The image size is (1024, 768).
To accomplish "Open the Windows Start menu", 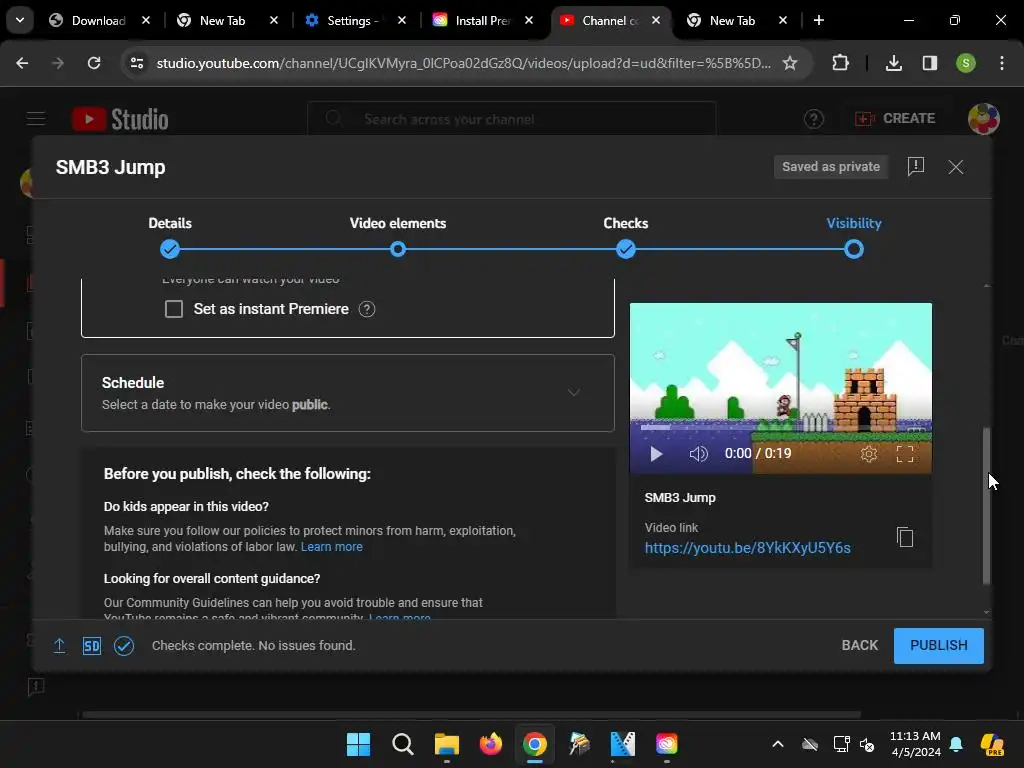I will tap(358, 744).
